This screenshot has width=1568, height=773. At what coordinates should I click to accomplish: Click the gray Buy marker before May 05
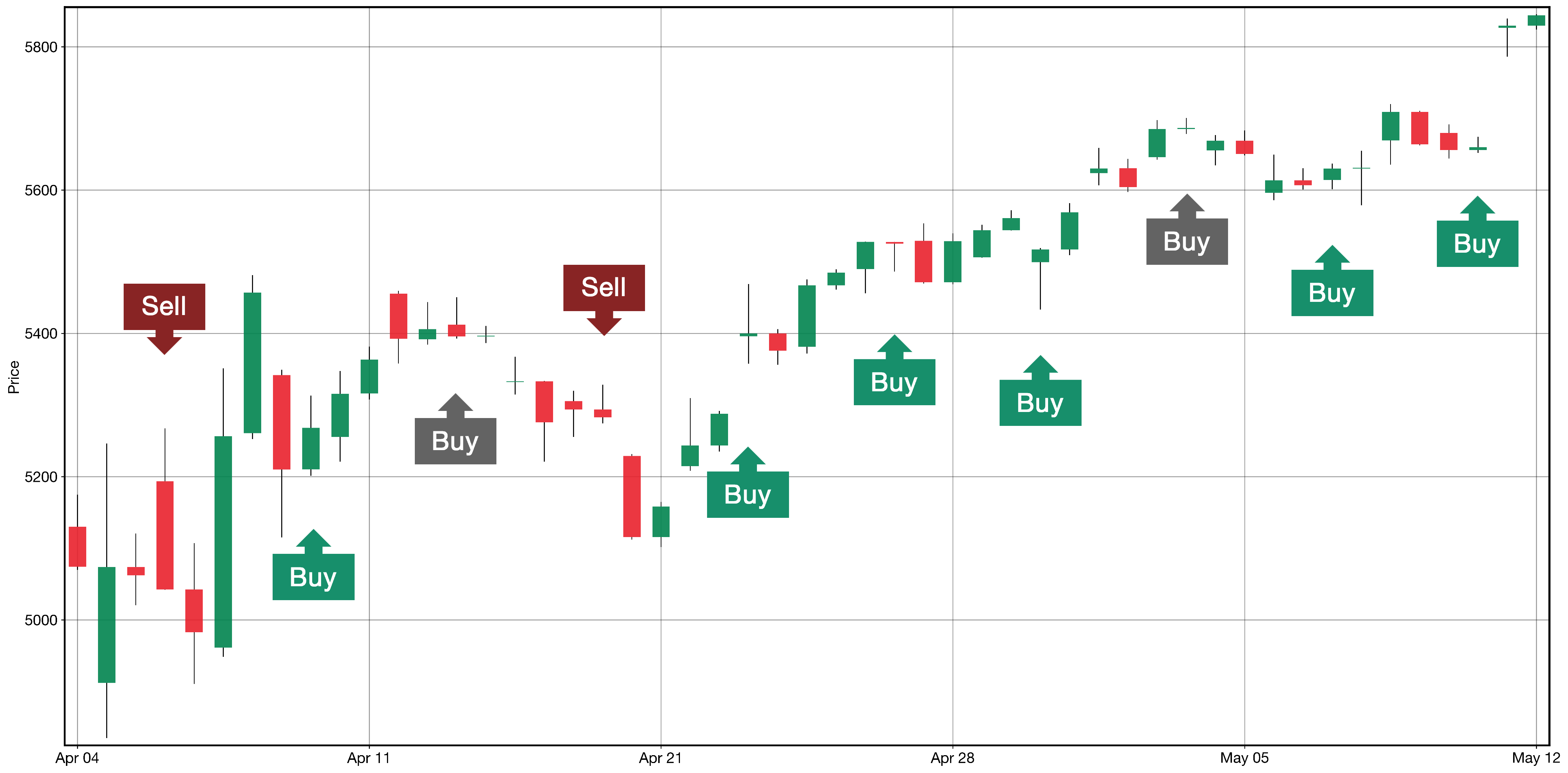click(1187, 241)
